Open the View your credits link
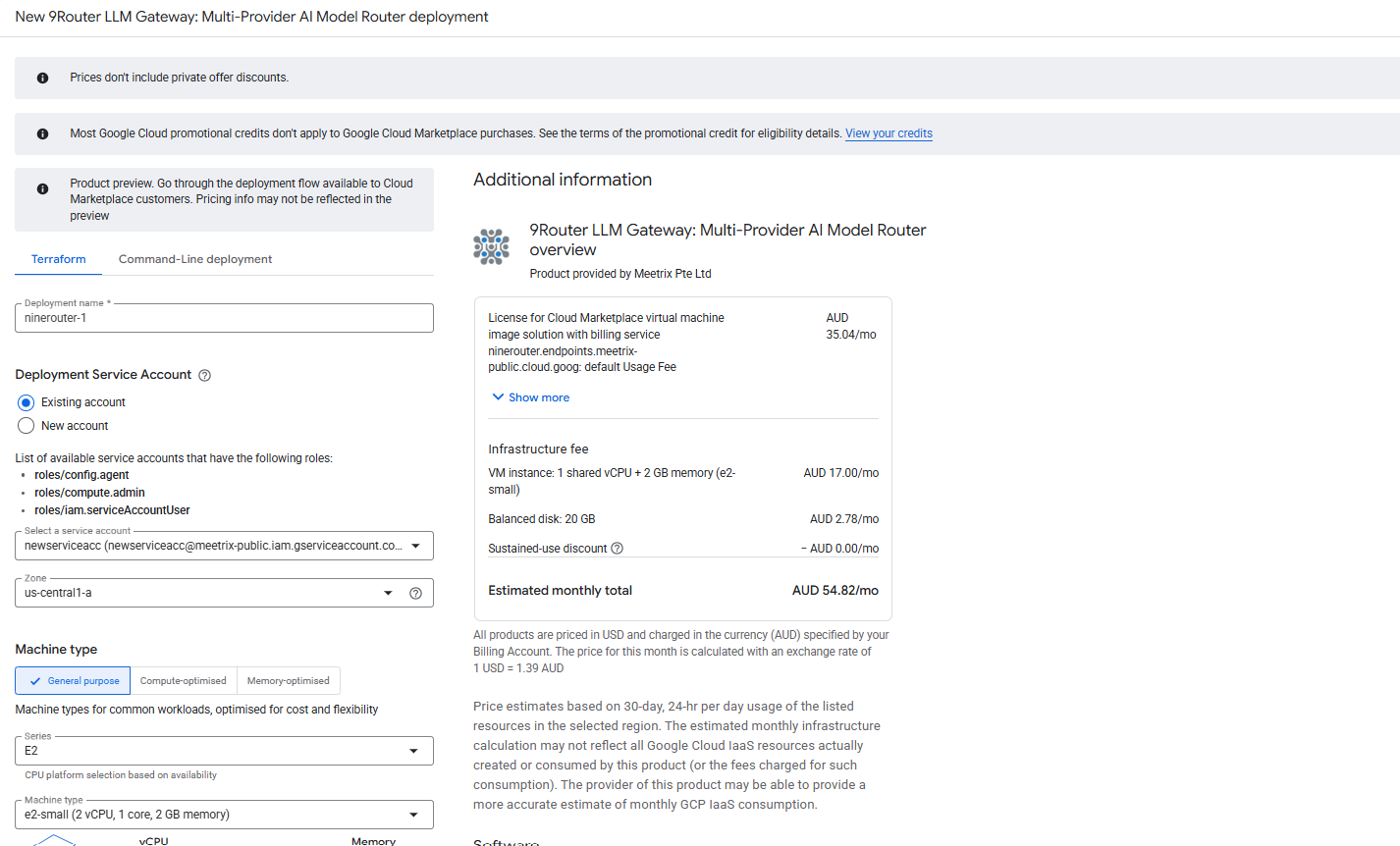The image size is (1400, 846). 888,133
